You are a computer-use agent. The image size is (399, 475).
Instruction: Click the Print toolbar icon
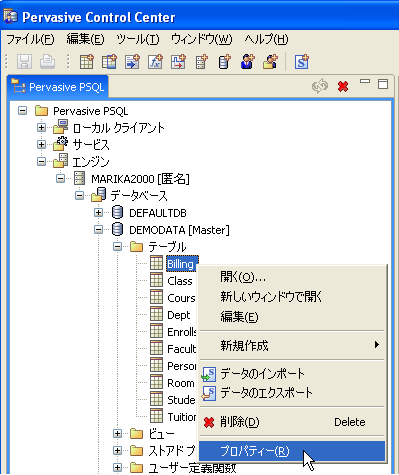click(x=47, y=62)
